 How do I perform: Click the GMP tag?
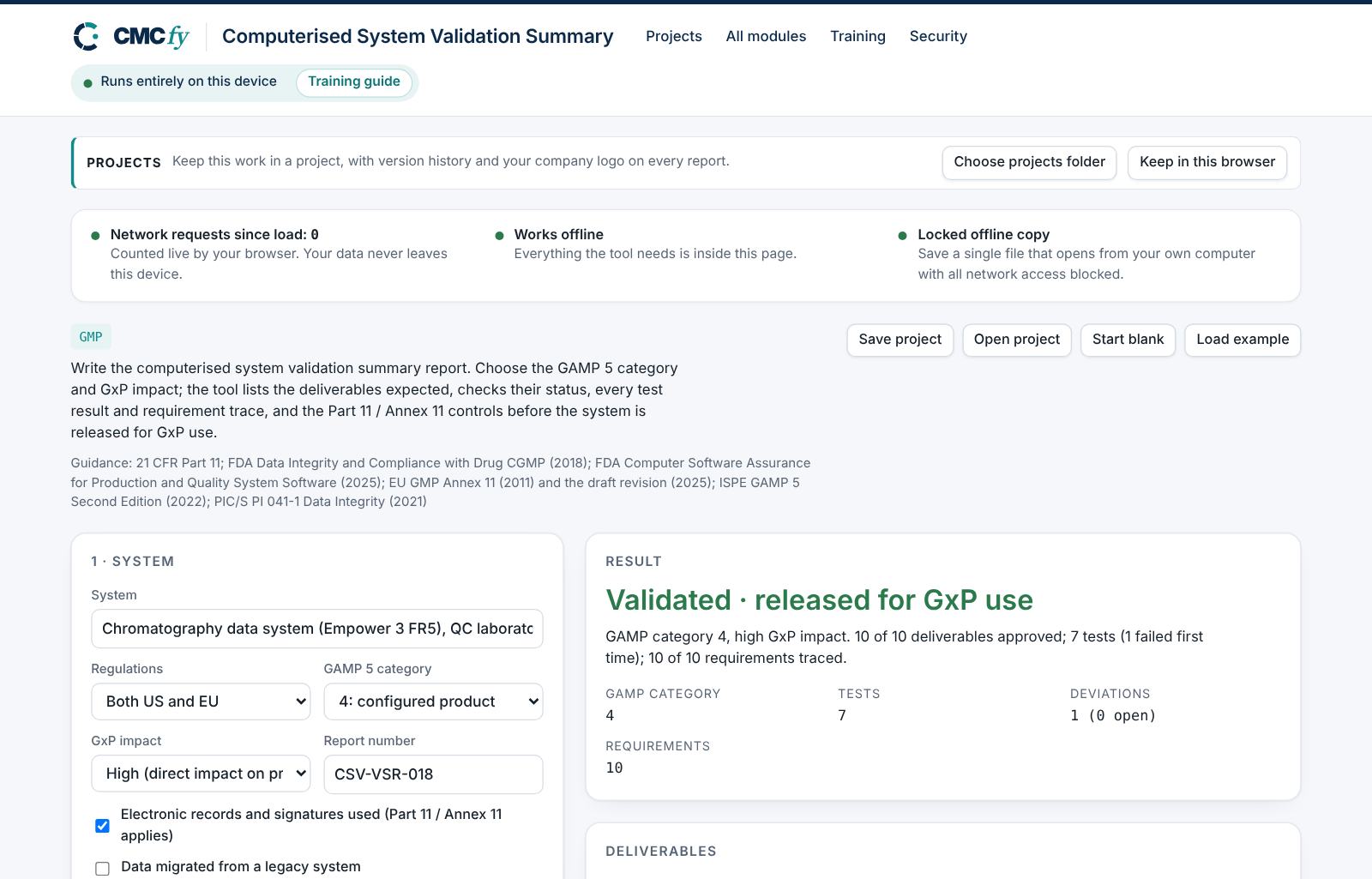91,337
